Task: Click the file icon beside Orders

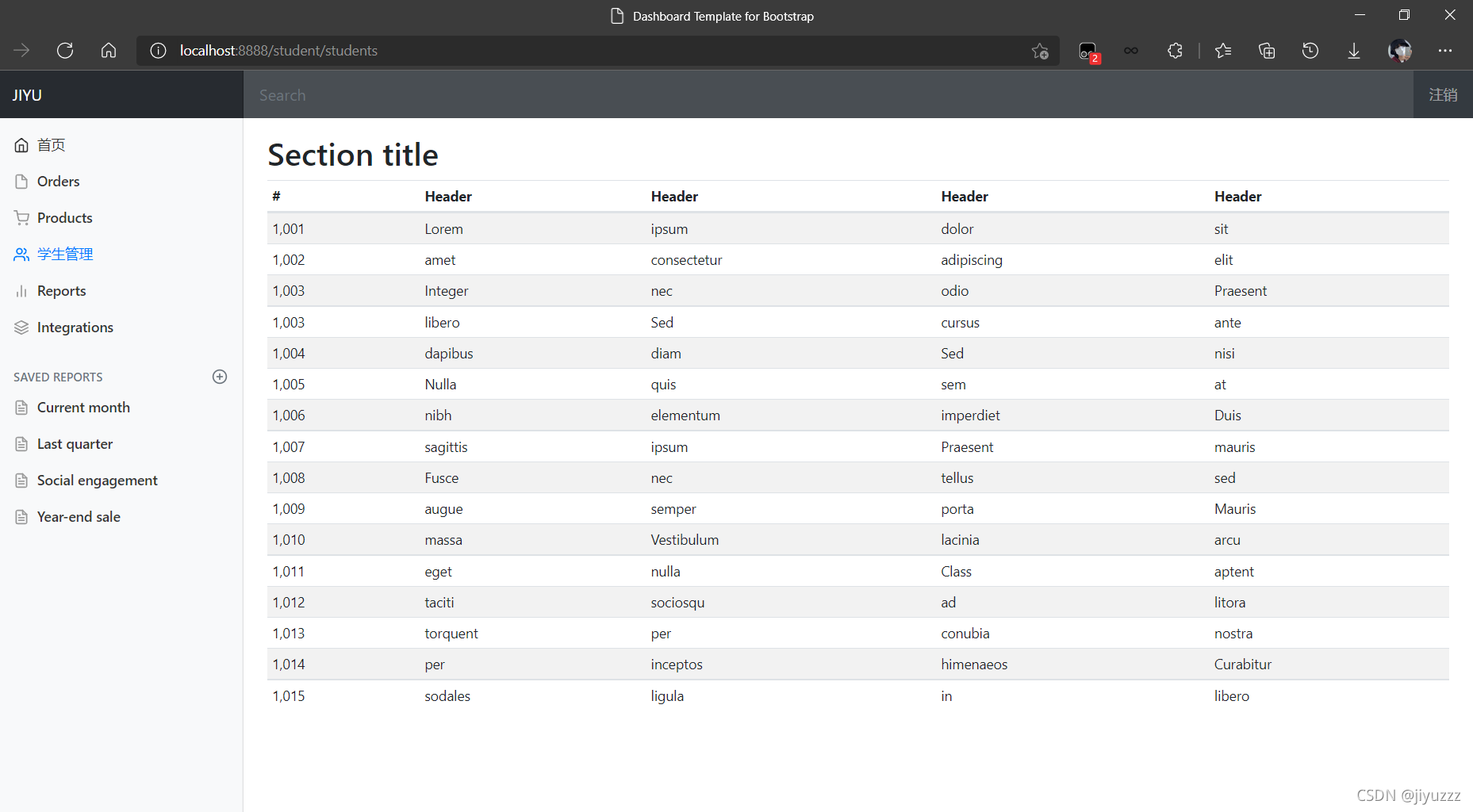Action: pos(21,182)
